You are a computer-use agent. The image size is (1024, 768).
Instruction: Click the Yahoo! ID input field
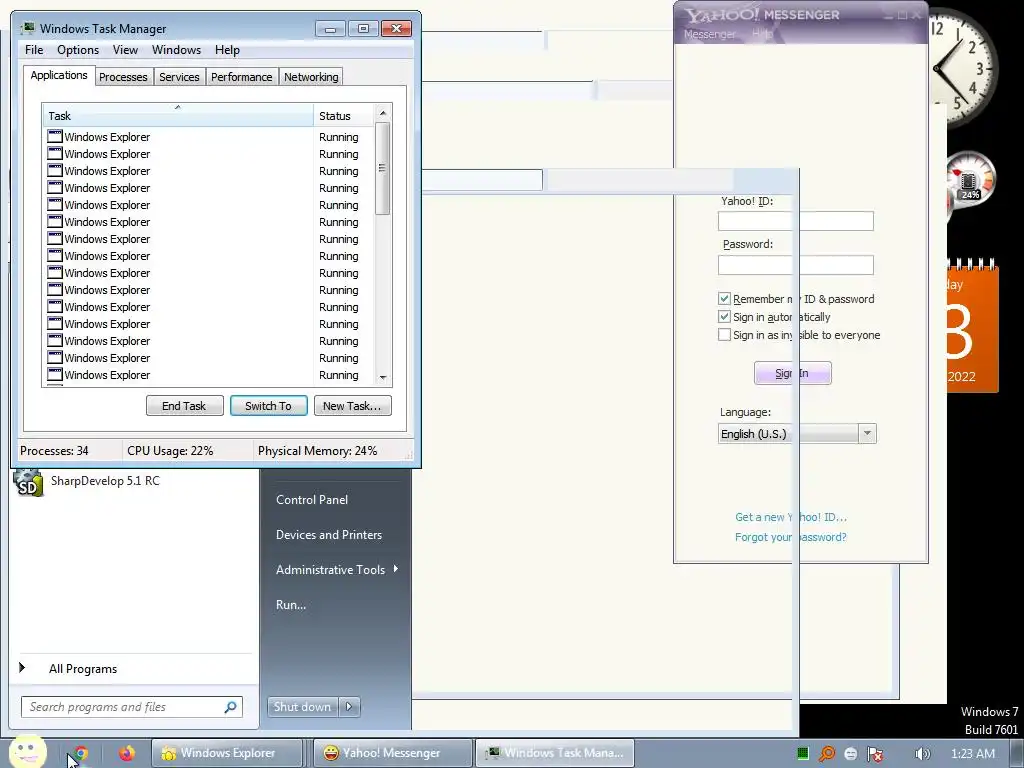[795, 221]
